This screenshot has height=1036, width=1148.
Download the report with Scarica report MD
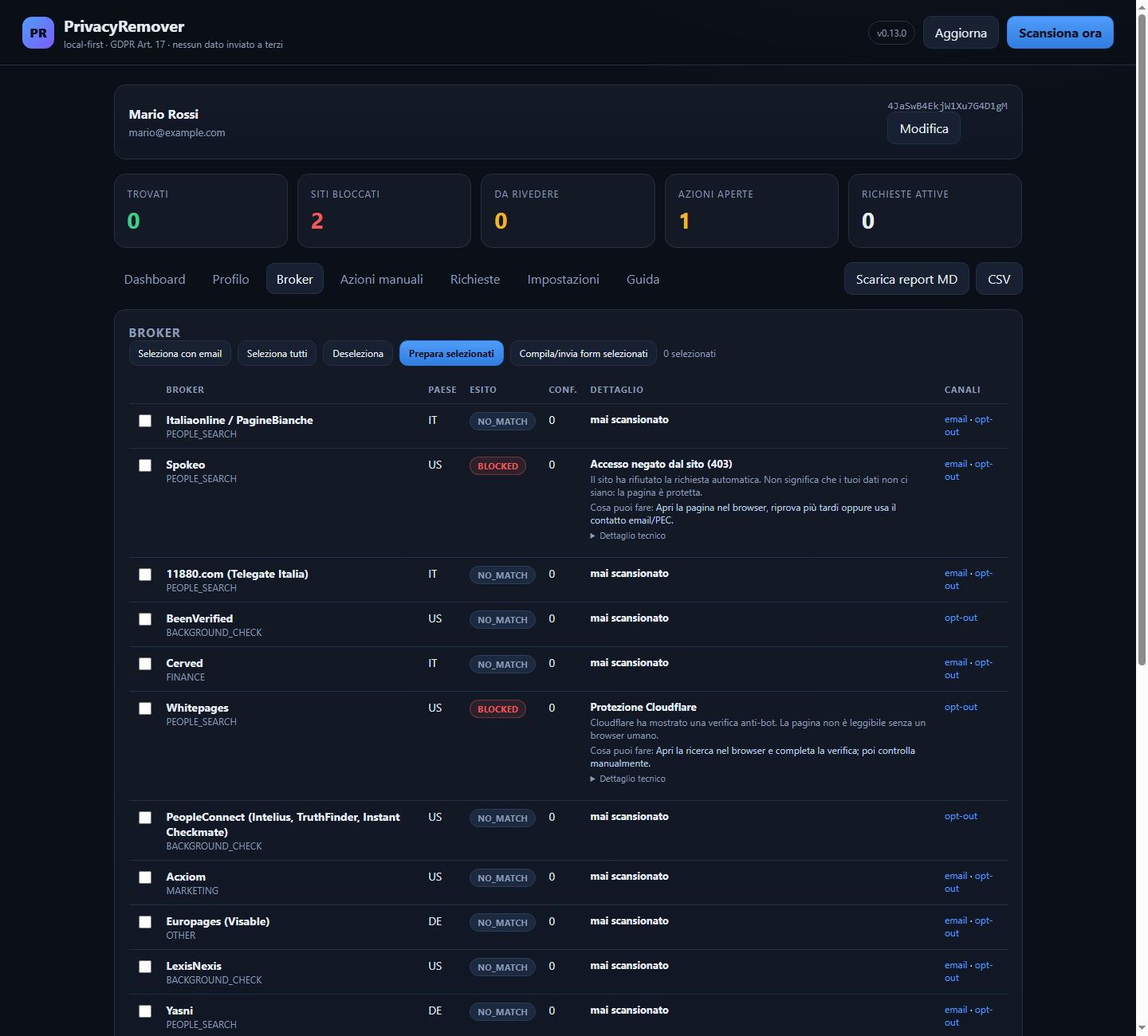point(906,279)
